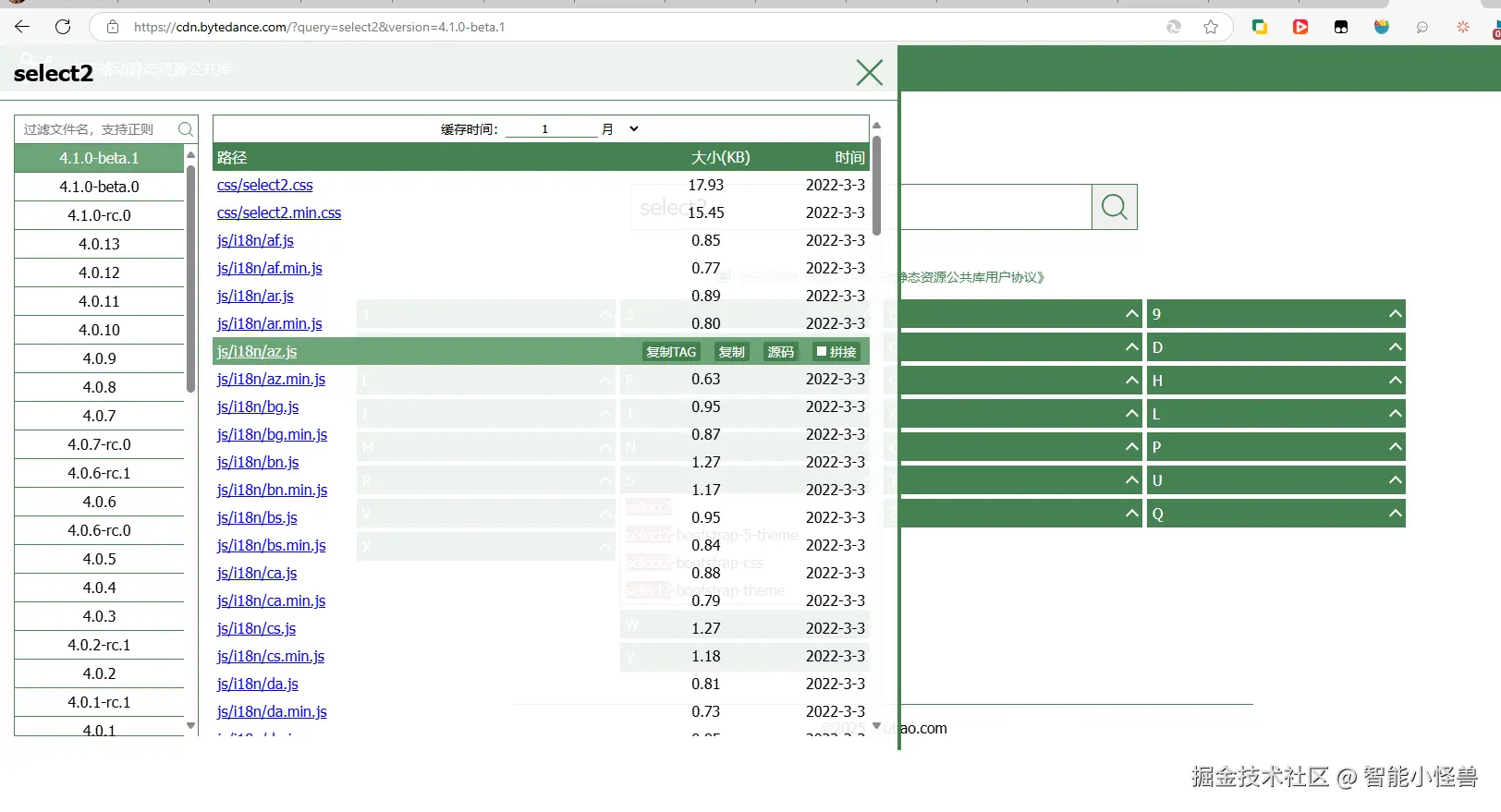Focus the file name filter input

(95, 129)
